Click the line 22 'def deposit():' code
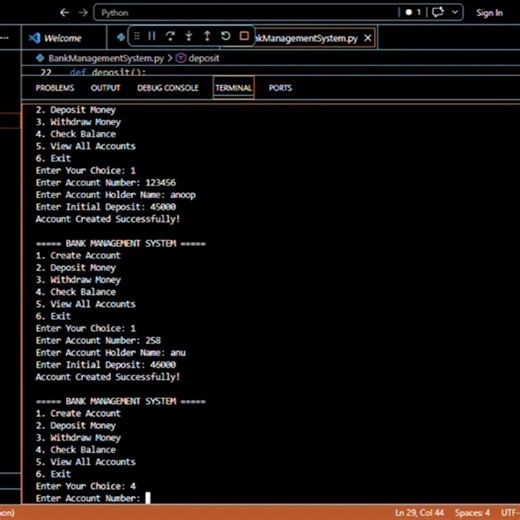The width and height of the screenshot is (520, 520). 108,72
